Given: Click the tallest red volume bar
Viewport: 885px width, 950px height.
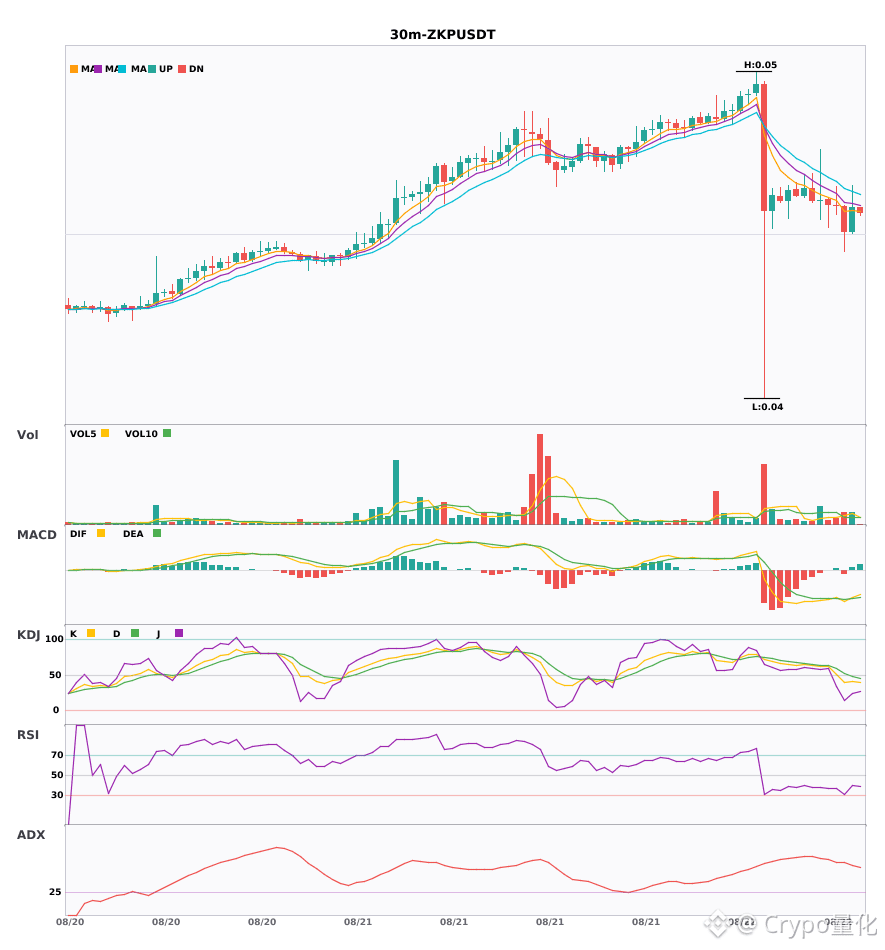Looking at the screenshot, I should (540, 479).
